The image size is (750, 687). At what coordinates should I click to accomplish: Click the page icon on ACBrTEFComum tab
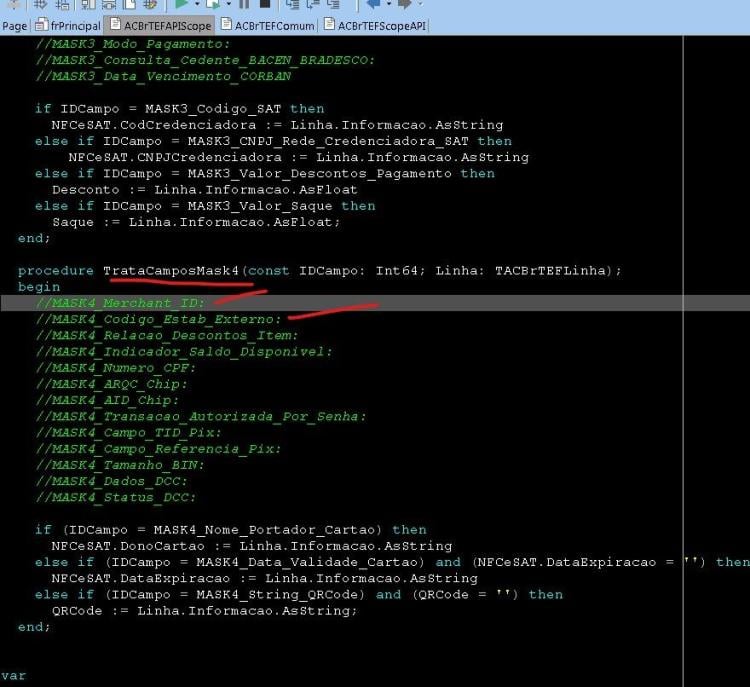[226, 24]
